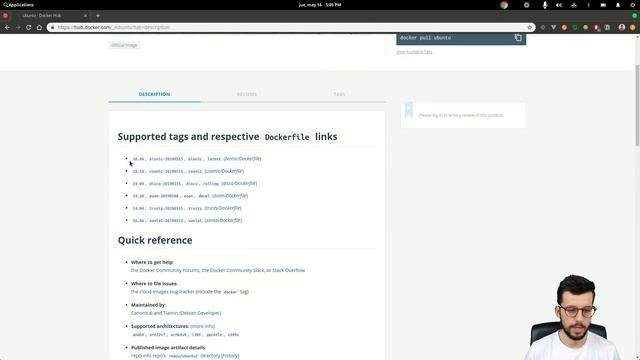
Task: Open the View Available Tags link
Action: [x=414, y=52]
